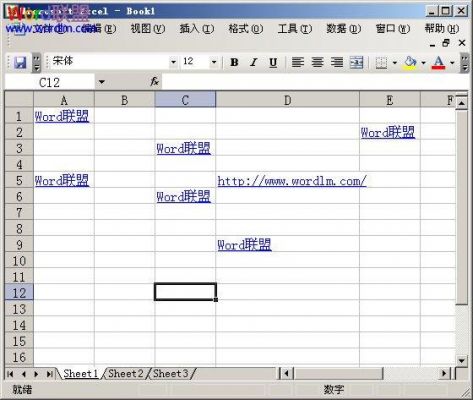
Task: Click into the formula bar
Action: coord(315,82)
